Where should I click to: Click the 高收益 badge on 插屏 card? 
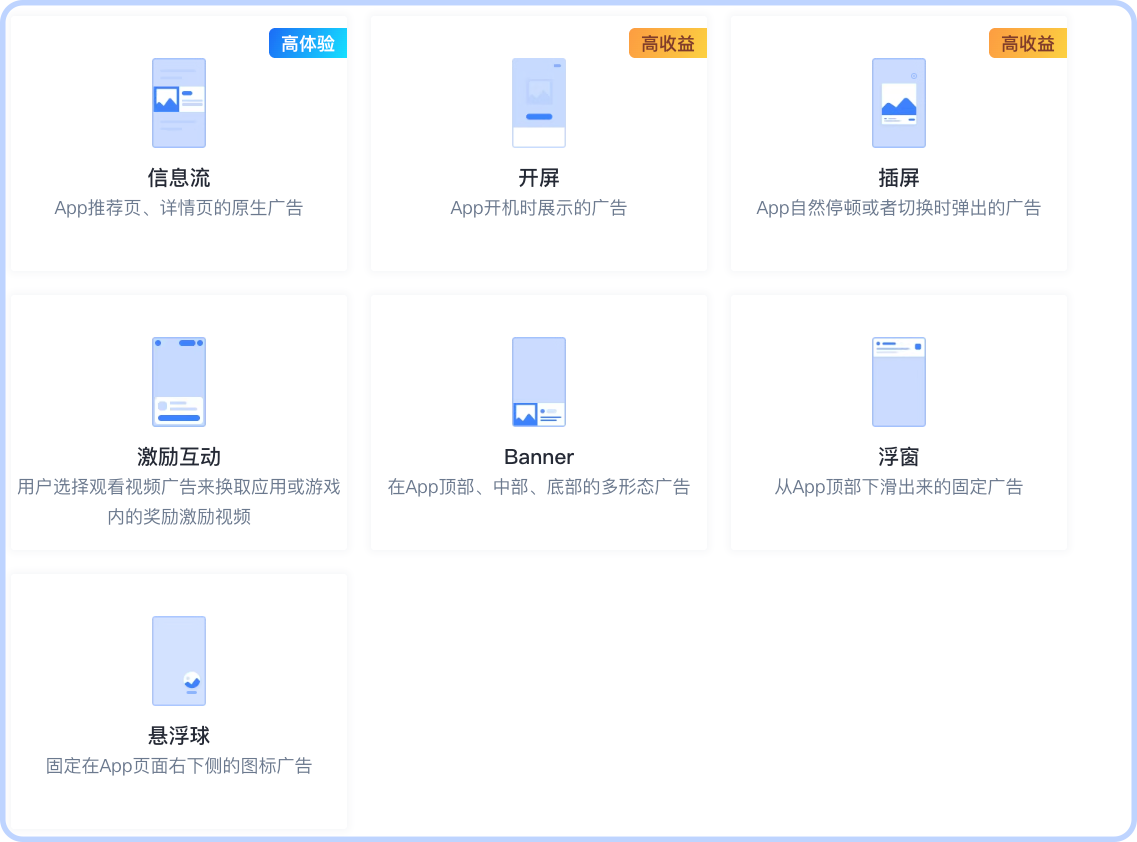(x=1028, y=44)
